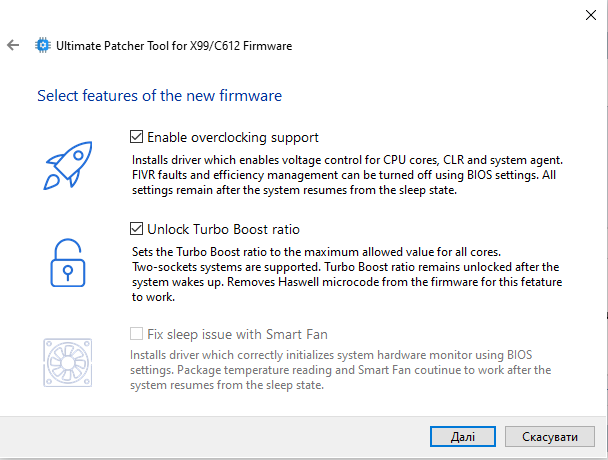Click the 'Enable overclocking support' label text

click(233, 137)
